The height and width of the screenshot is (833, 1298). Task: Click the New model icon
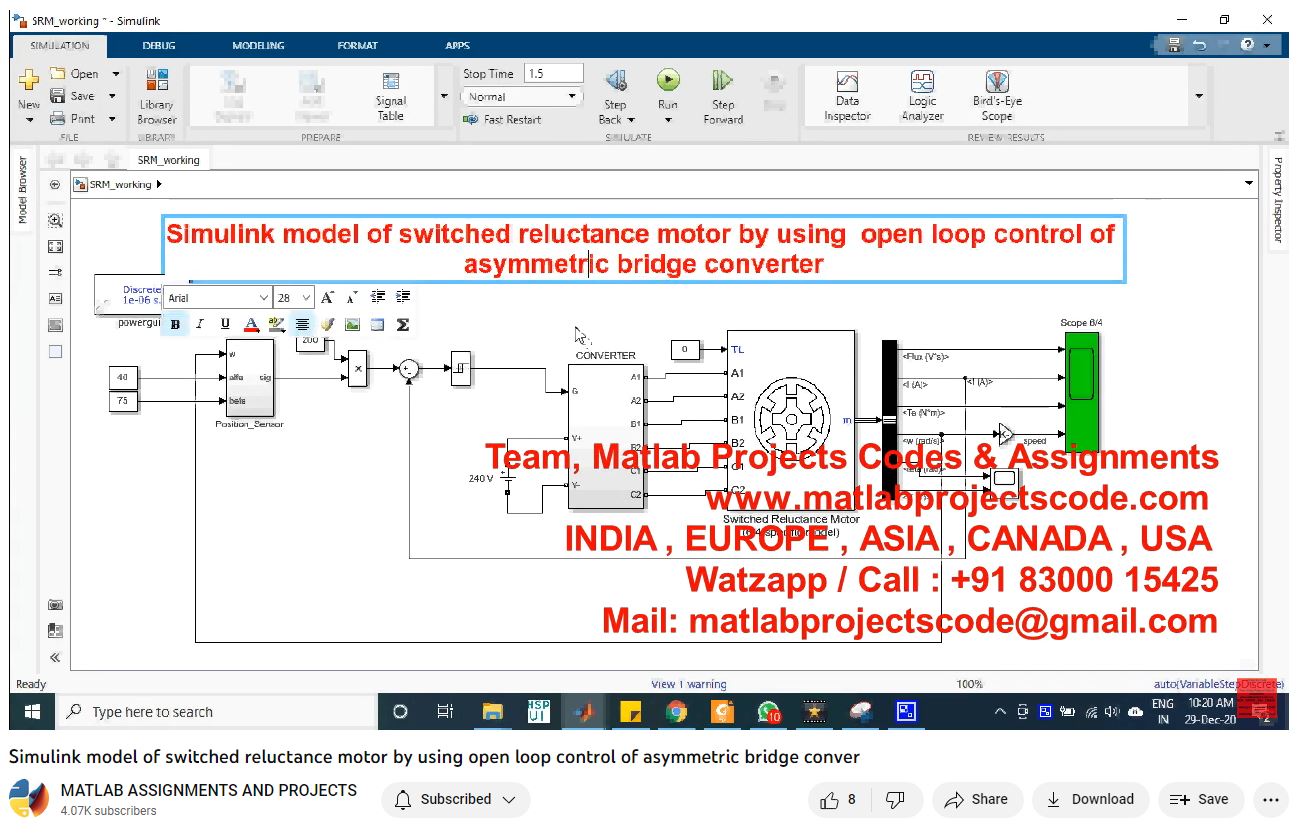point(29,80)
